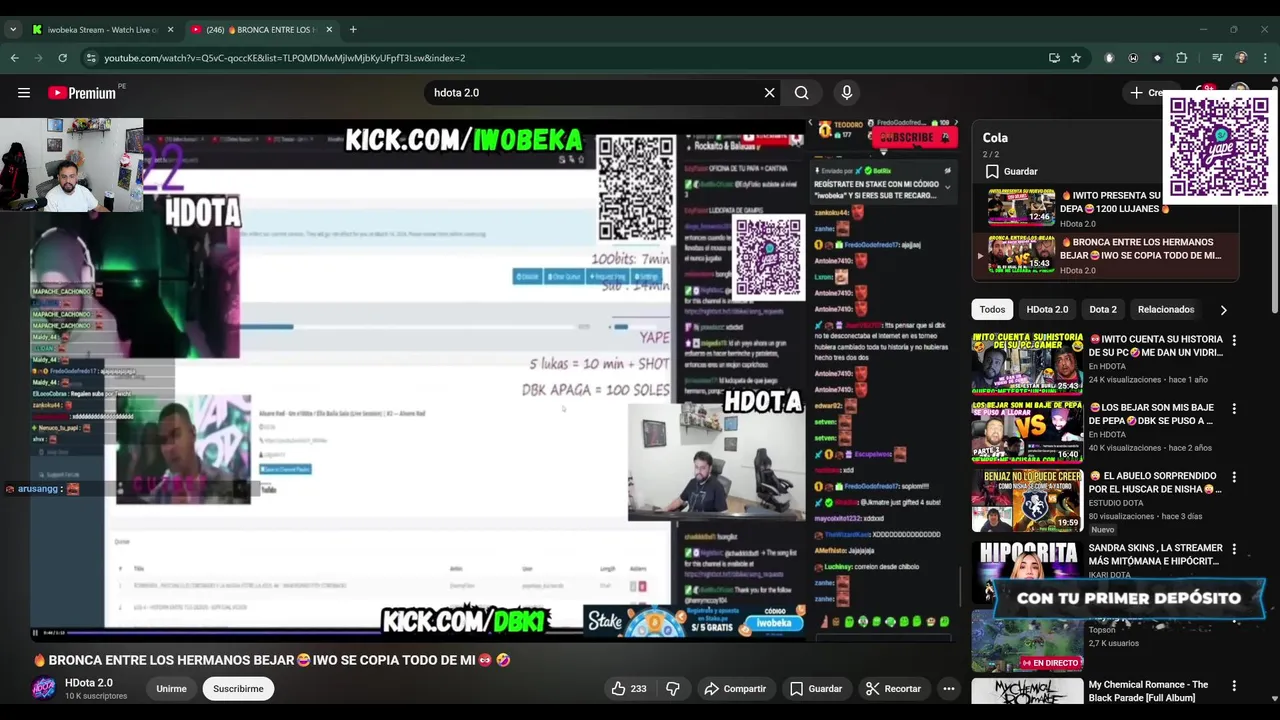Click the video title BRONCA ENTRE LOS HERMANOS

272,660
